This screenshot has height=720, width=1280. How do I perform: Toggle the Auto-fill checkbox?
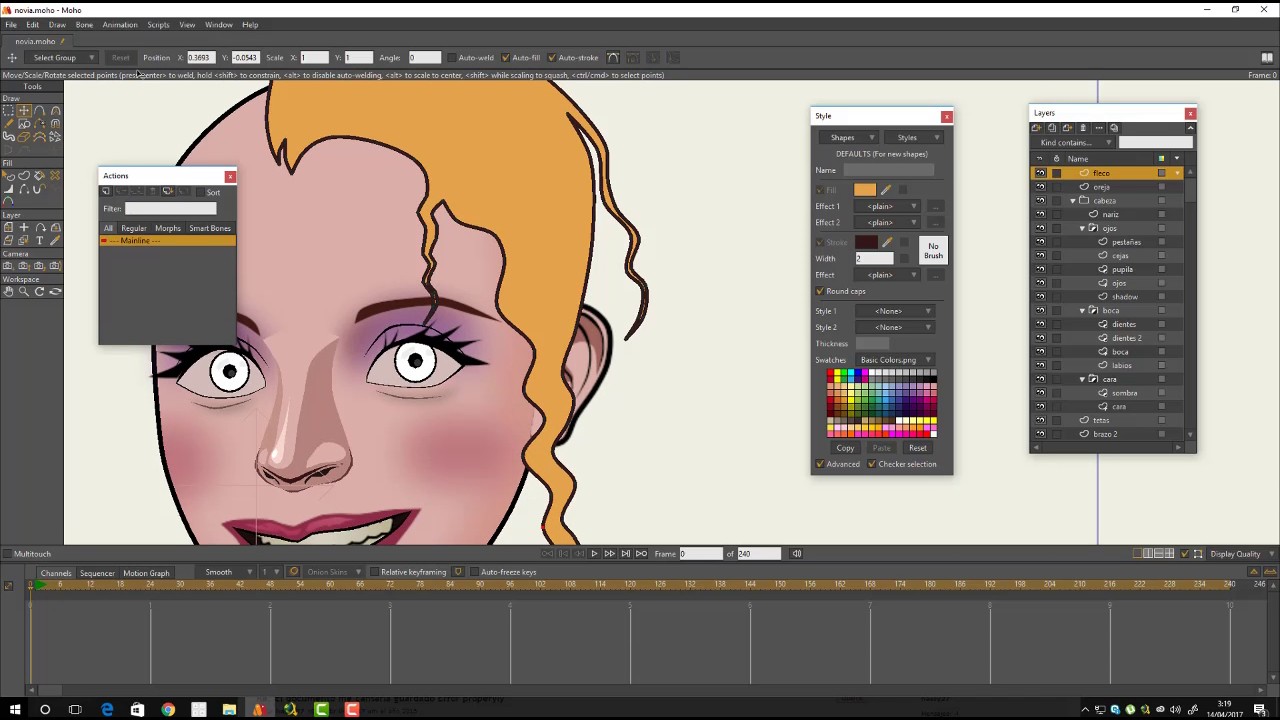[505, 58]
